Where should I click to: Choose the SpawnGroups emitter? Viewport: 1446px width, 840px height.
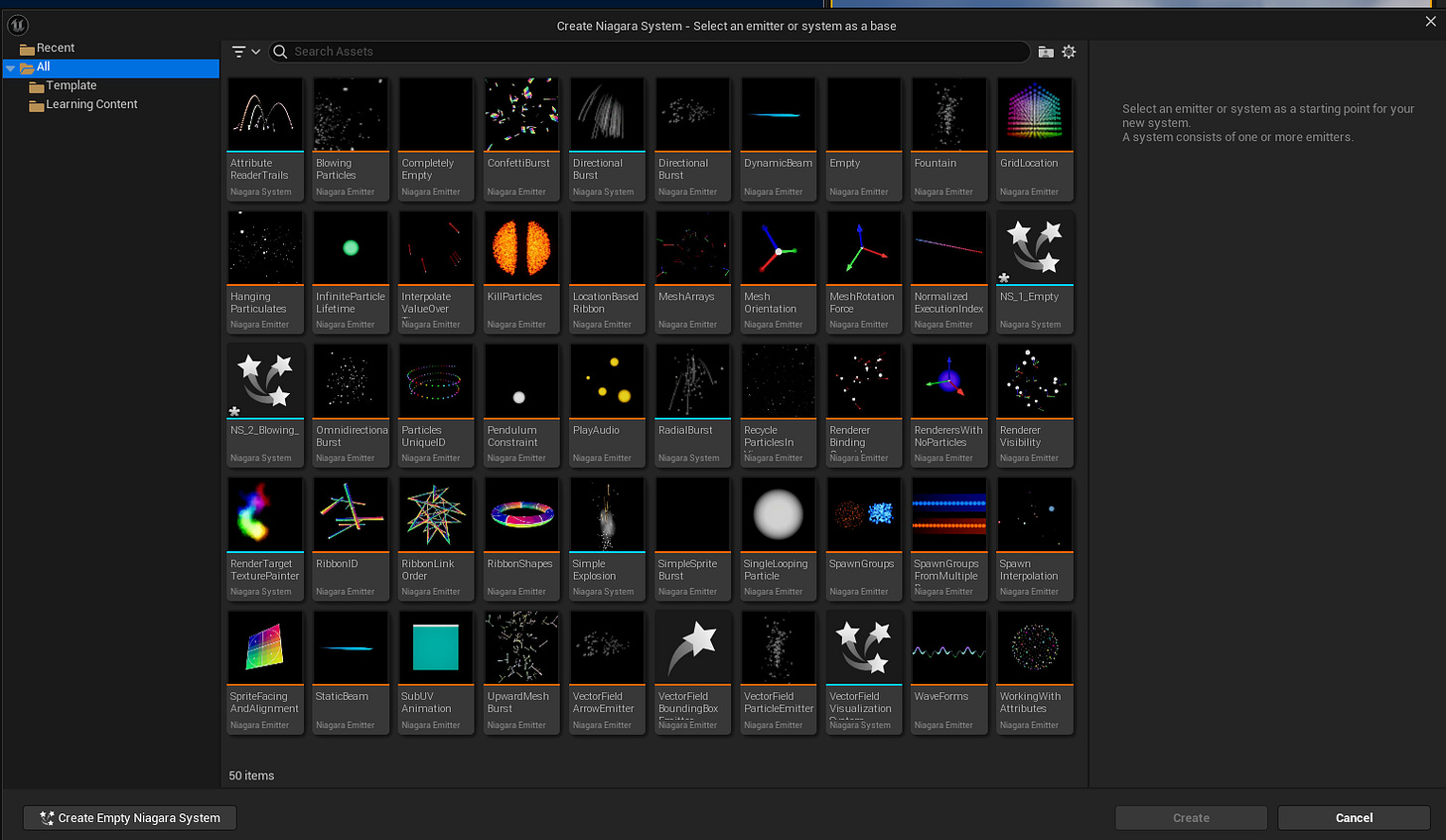[864, 539]
